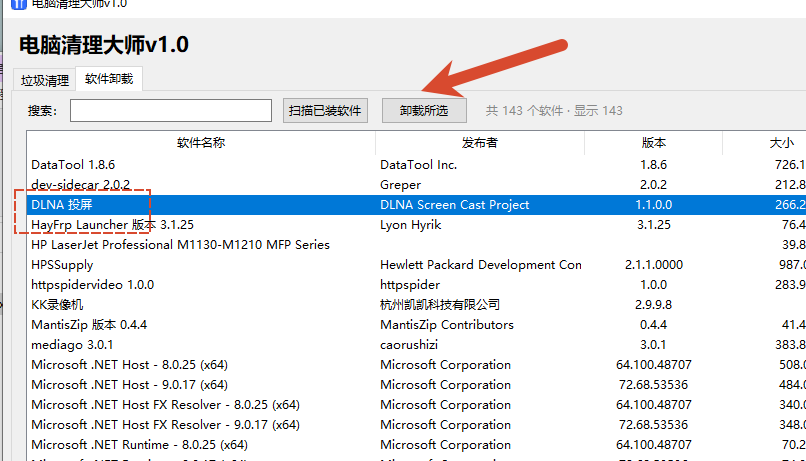The image size is (806, 461).
Task: Select Microsoft .NET Host FX Resolver - 8.0.25
Action: coord(416,405)
